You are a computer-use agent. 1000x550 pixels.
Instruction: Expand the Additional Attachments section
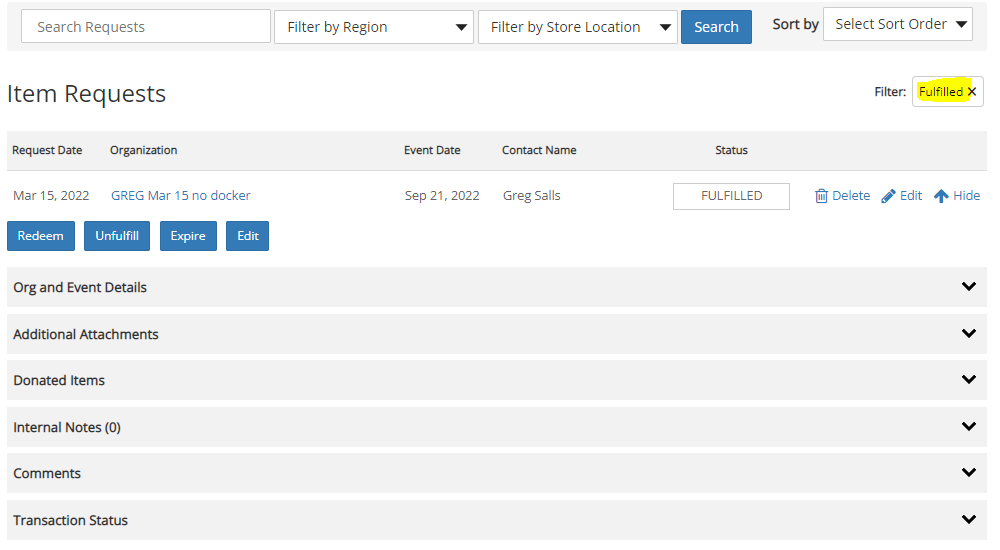click(x=497, y=334)
